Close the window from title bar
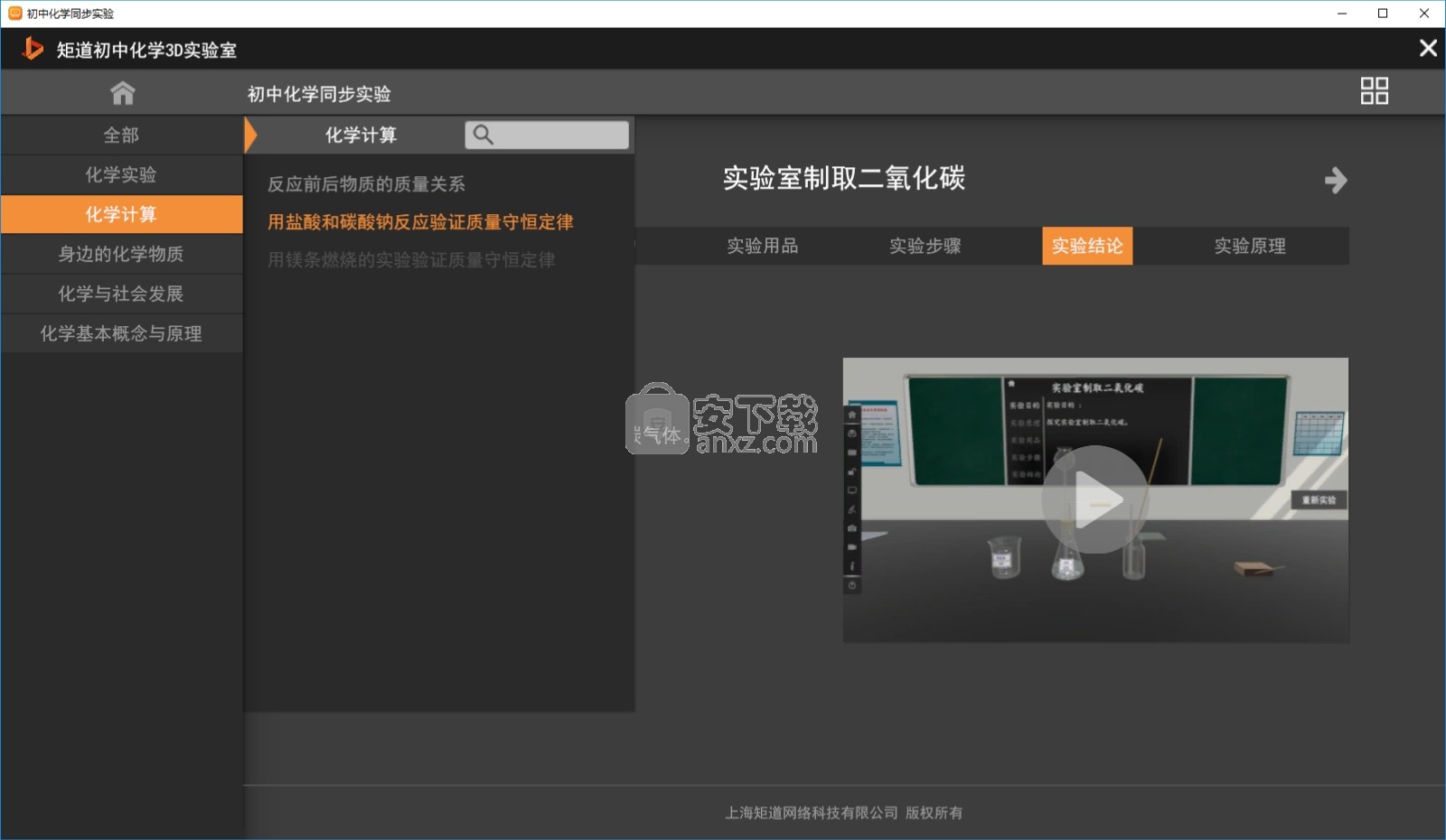Image resolution: width=1446 pixels, height=840 pixels. tap(1424, 14)
